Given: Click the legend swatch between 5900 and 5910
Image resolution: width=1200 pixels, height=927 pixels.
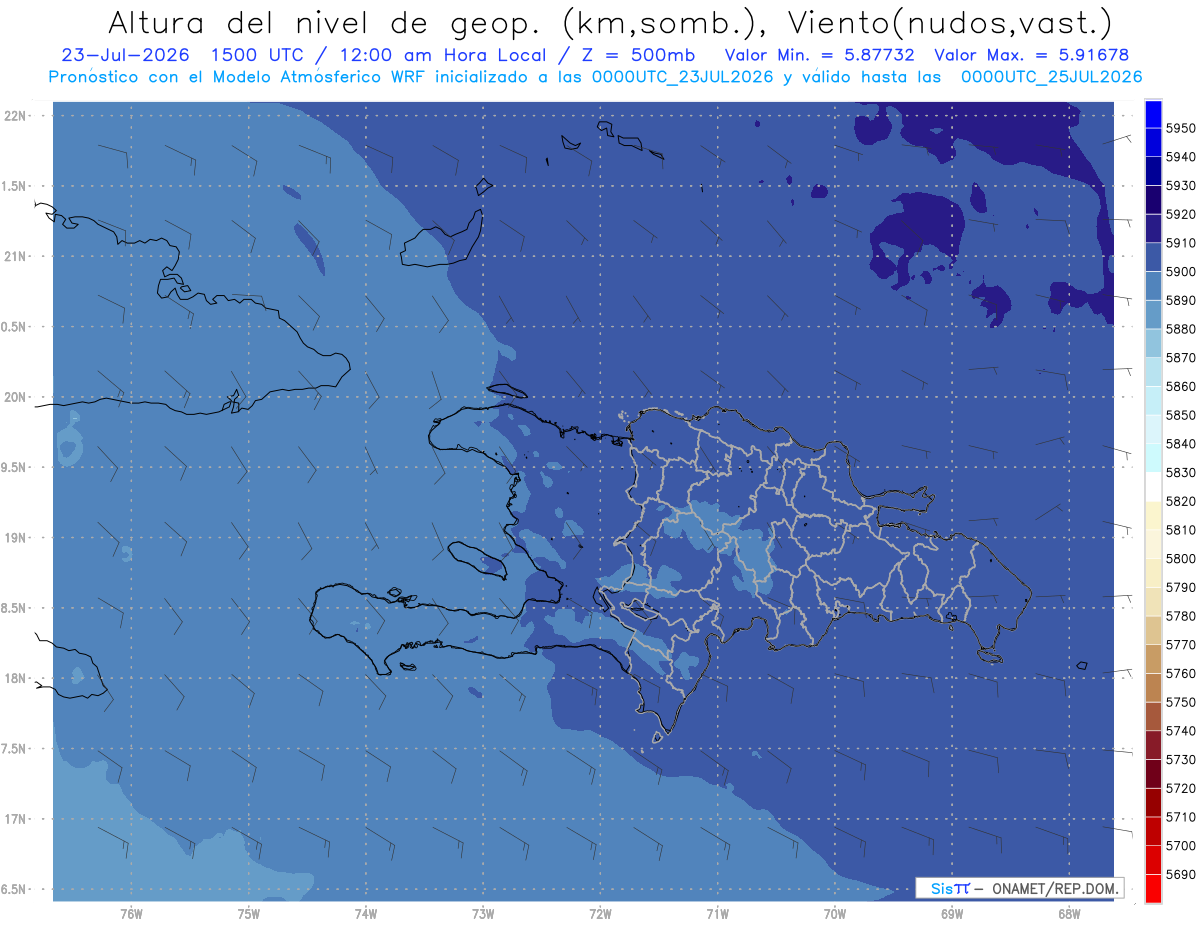Looking at the screenshot, I should (x=1153, y=257).
